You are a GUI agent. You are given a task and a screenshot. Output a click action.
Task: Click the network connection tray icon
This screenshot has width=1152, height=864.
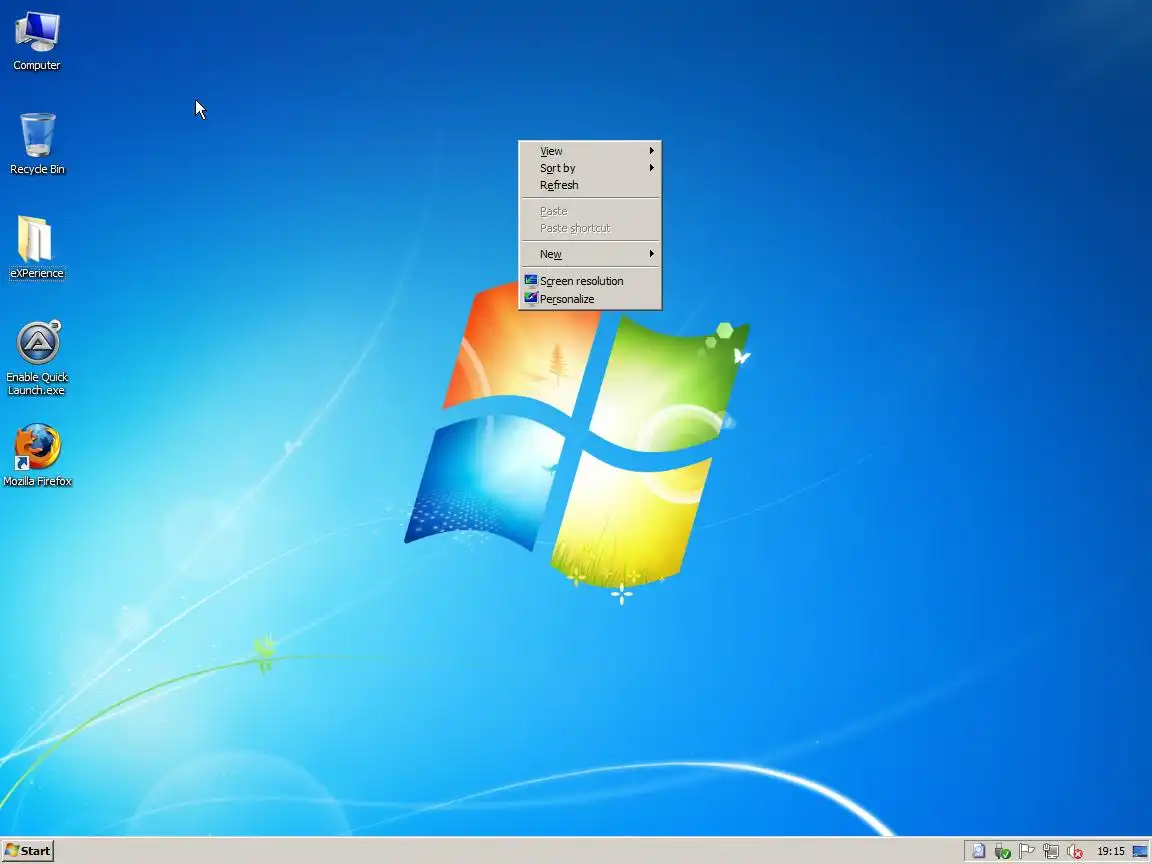[1051, 851]
